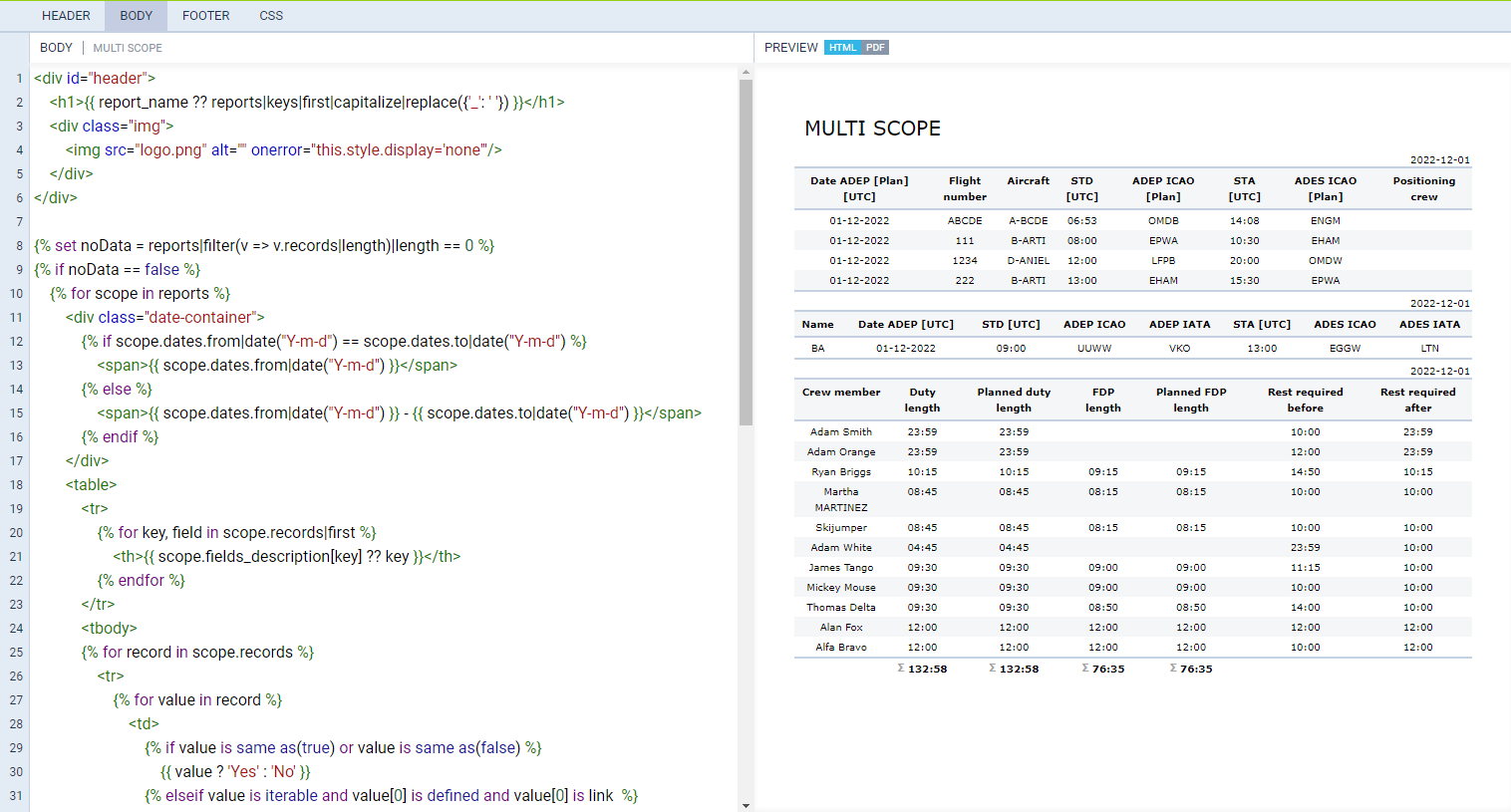Click the img src logo.png code line
The image size is (1511, 812).
[x=284, y=149]
